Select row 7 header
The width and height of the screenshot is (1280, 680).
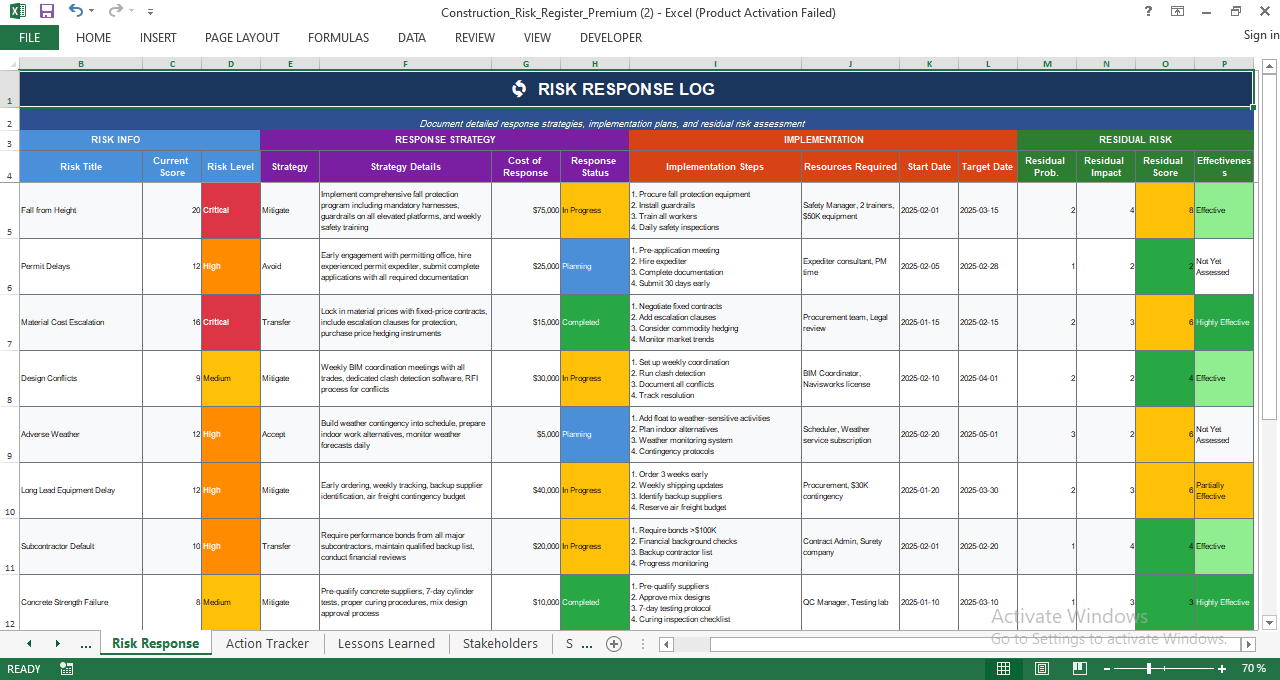(9, 322)
